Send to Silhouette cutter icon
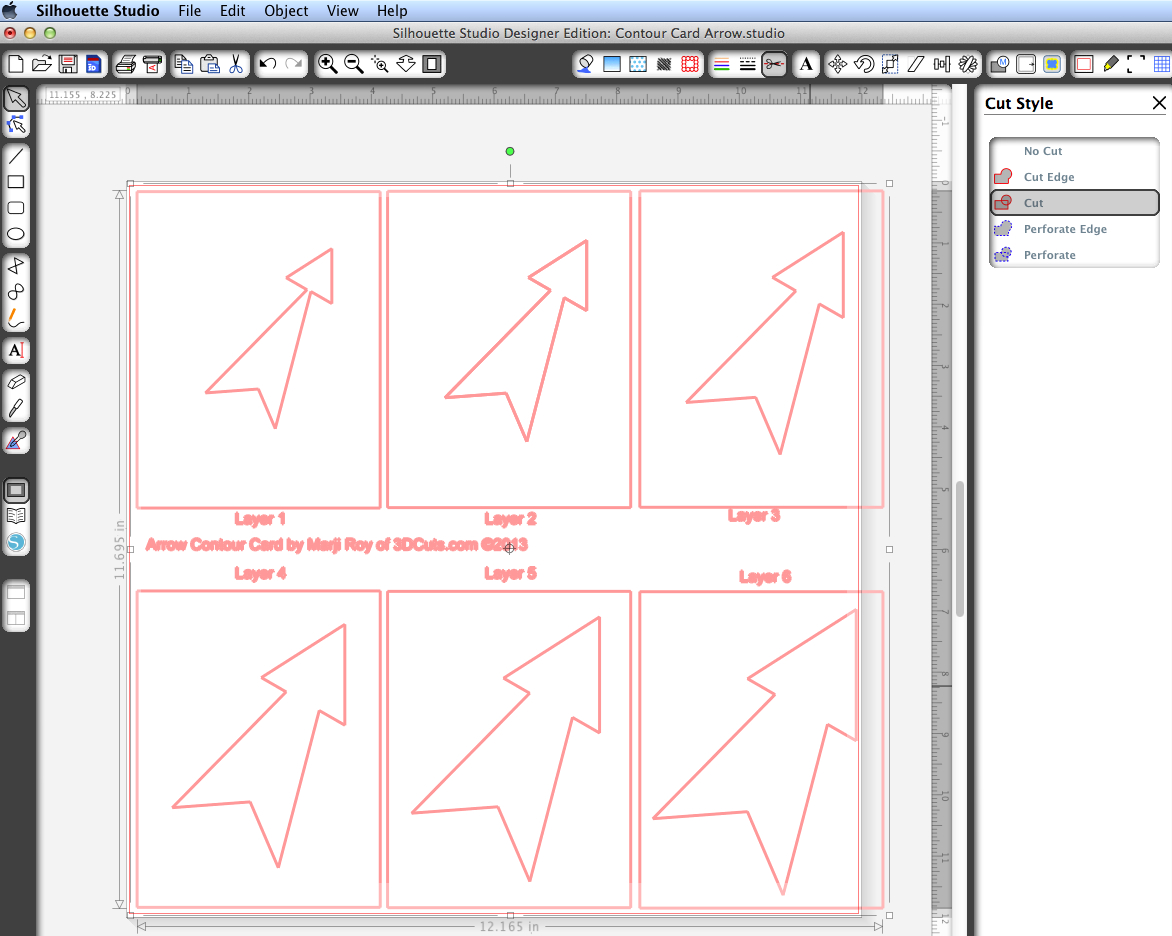 coord(152,64)
